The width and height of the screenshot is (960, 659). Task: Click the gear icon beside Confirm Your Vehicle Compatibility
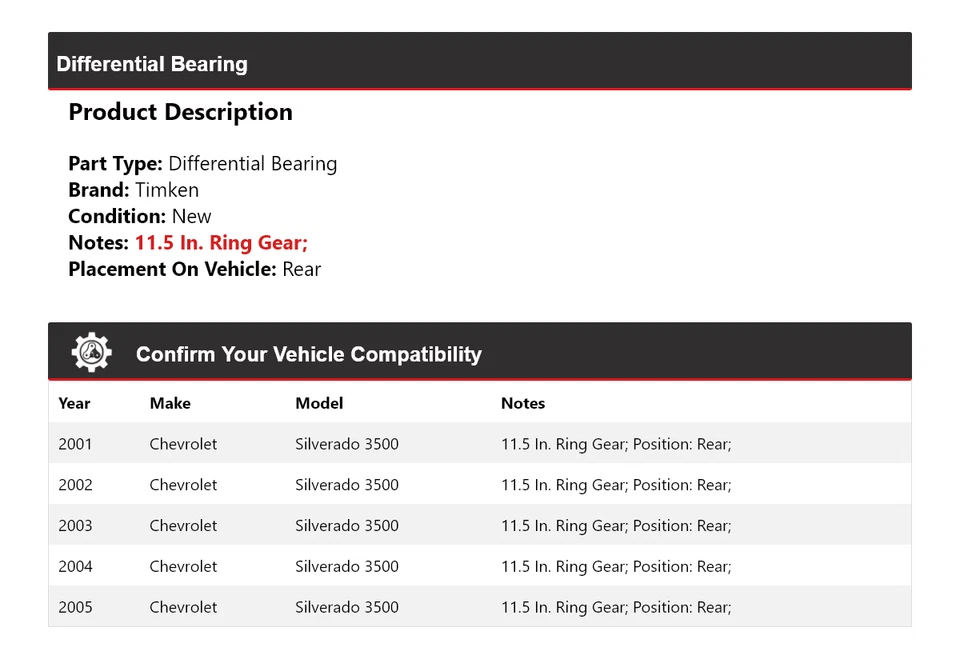click(91, 353)
